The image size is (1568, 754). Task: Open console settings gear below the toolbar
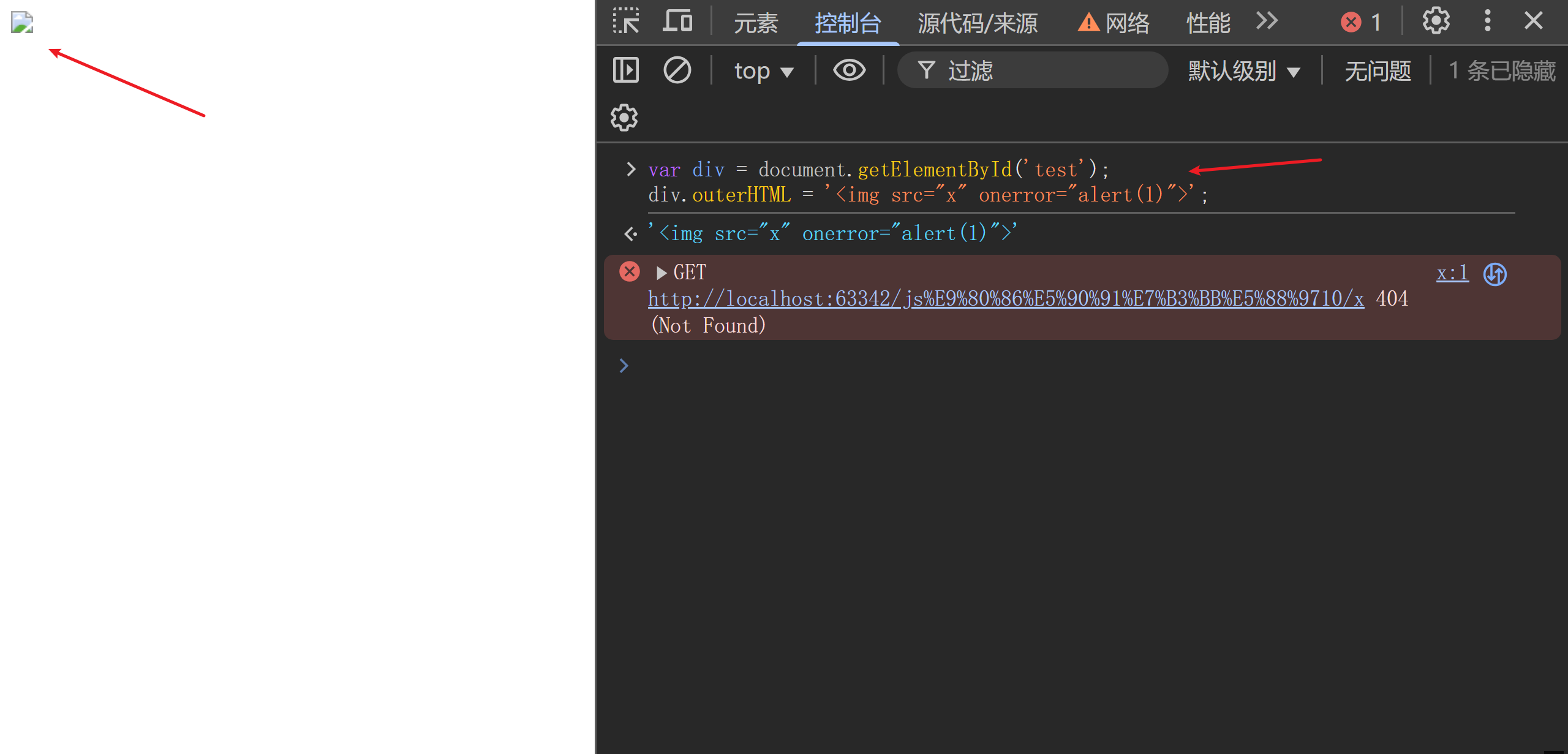tap(624, 118)
